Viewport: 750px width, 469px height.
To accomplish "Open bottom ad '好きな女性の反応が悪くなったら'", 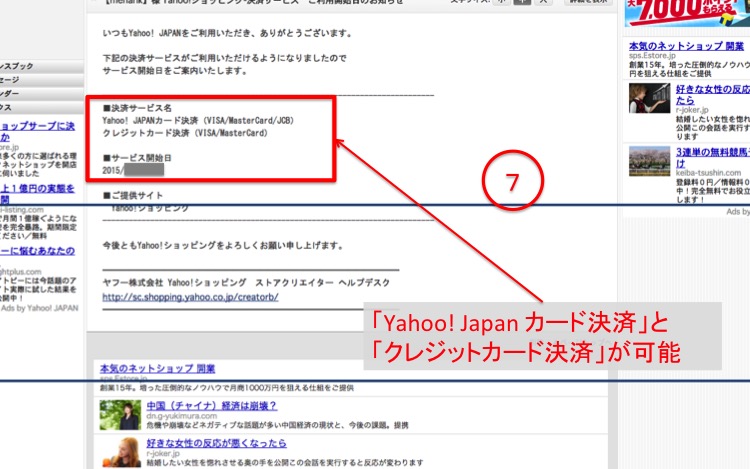I will [x=216, y=443].
